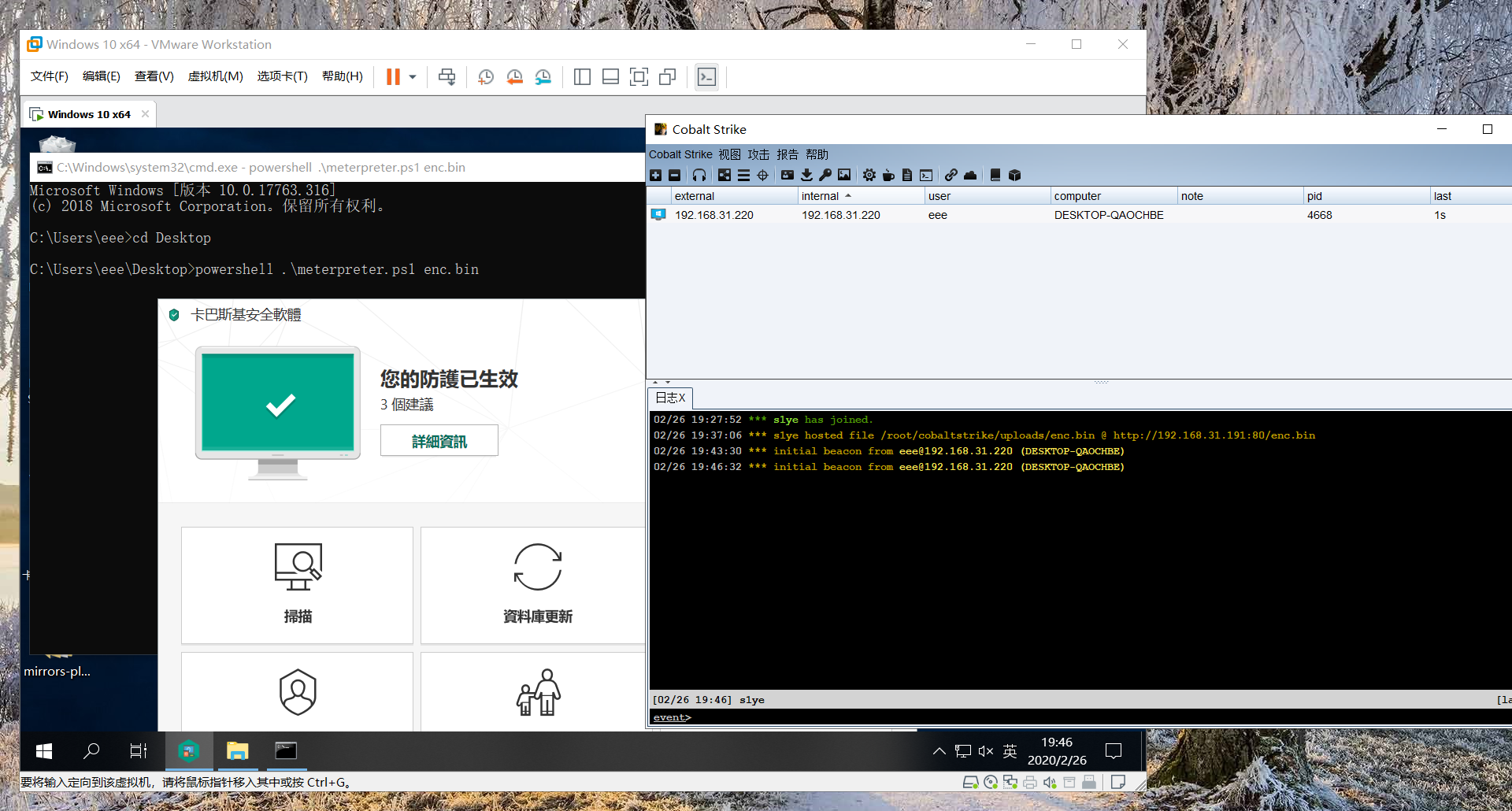
Task: Open Credentials ID-card icon in Cobalt Strike
Action: [787, 175]
